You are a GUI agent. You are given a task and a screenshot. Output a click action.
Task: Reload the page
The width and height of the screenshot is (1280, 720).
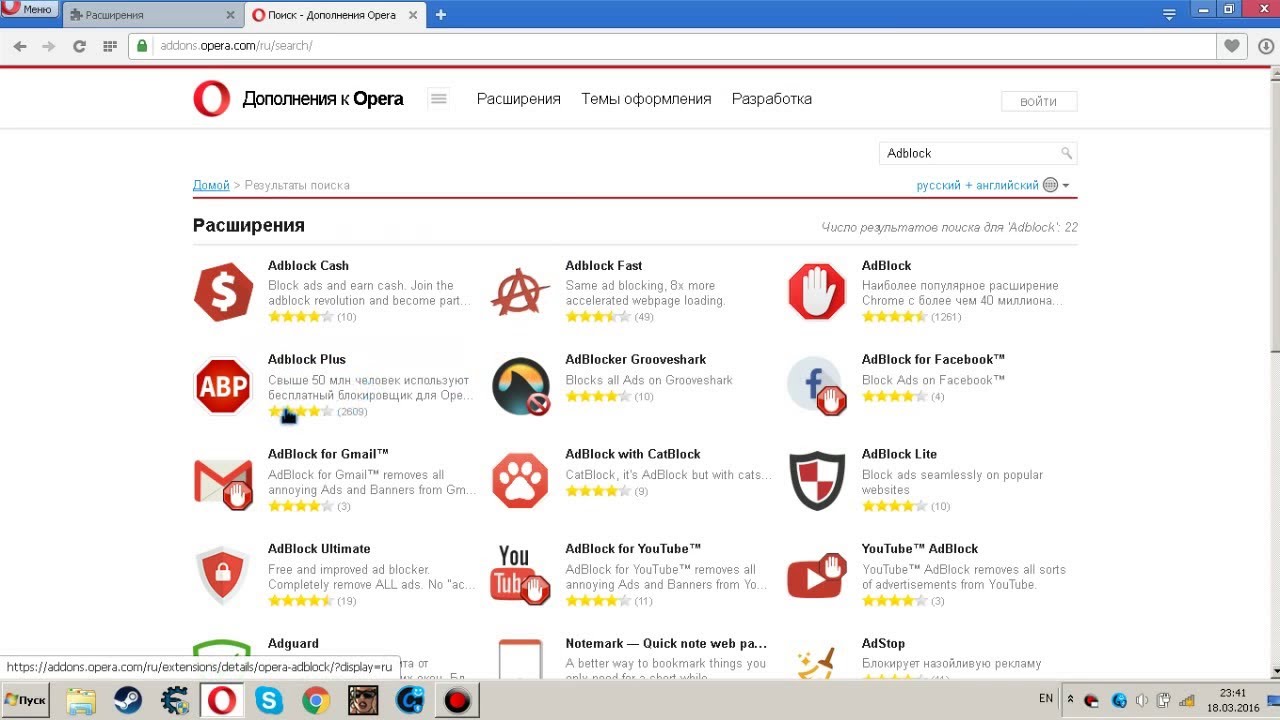point(80,46)
